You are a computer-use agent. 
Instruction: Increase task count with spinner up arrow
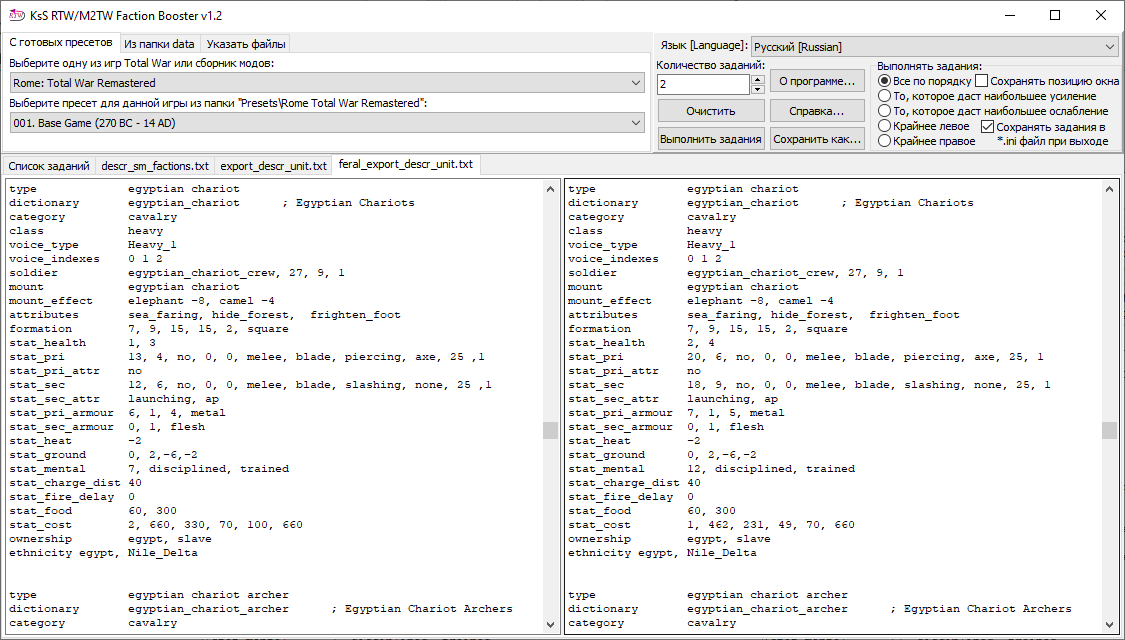pyautogui.click(x=758, y=80)
